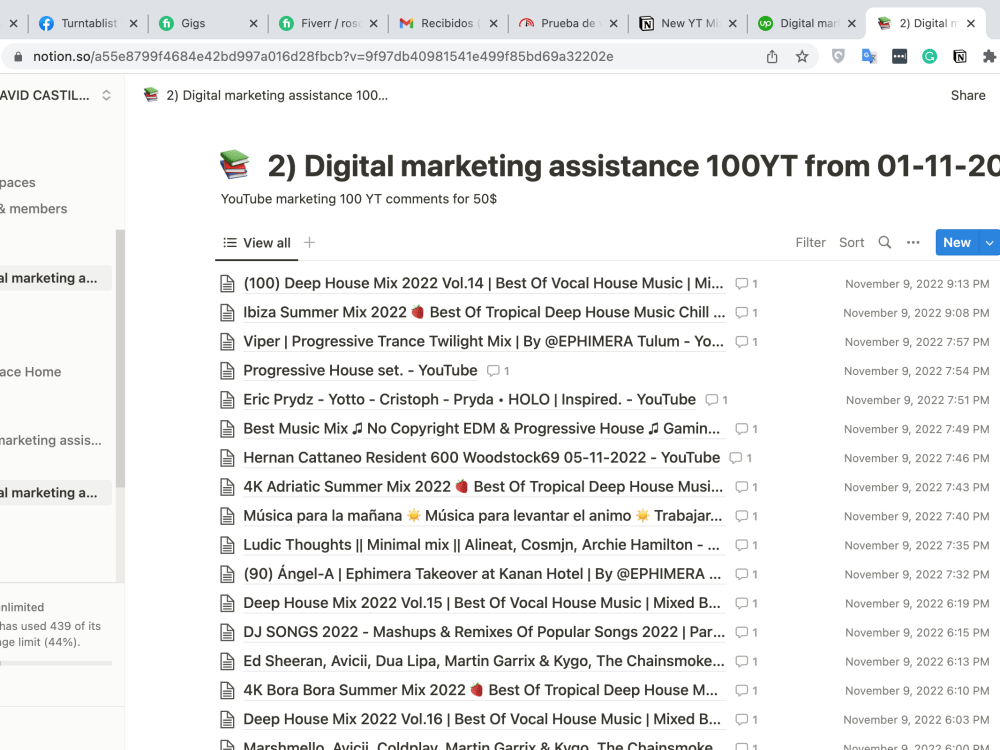Open the Sort option
Viewport: 1000px width, 750px height.
click(x=851, y=242)
